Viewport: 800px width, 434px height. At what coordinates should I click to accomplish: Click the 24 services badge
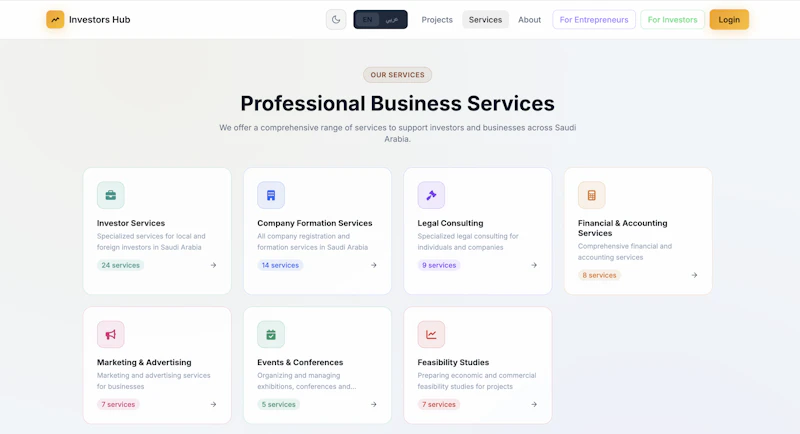120,265
